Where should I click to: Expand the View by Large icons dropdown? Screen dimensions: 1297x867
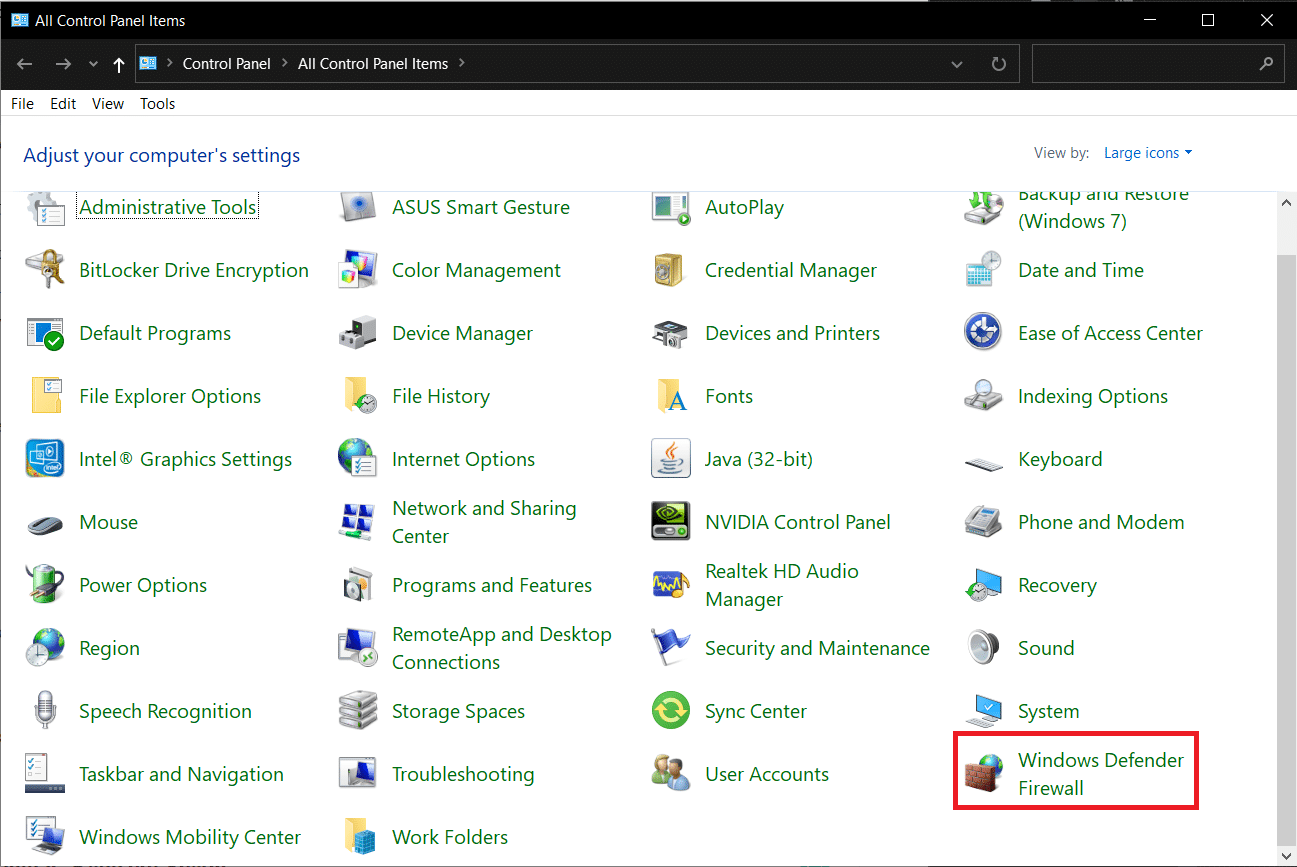(x=1148, y=153)
